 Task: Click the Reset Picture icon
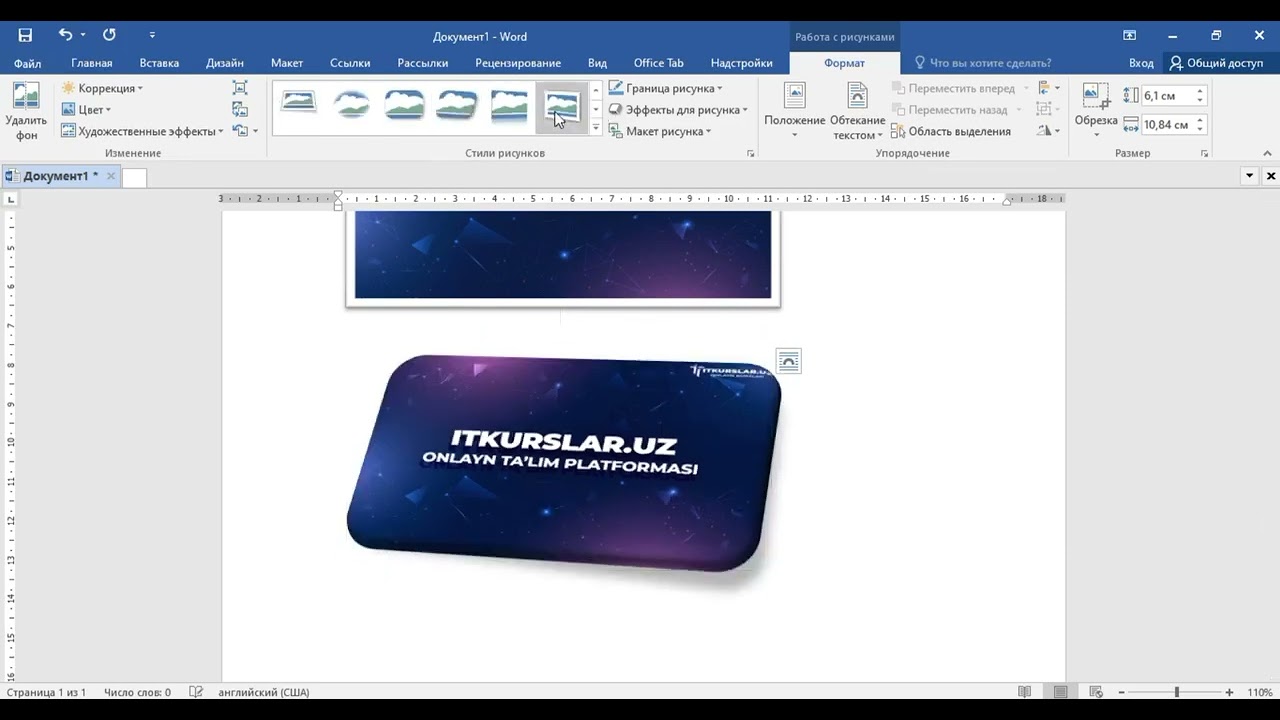tap(240, 131)
